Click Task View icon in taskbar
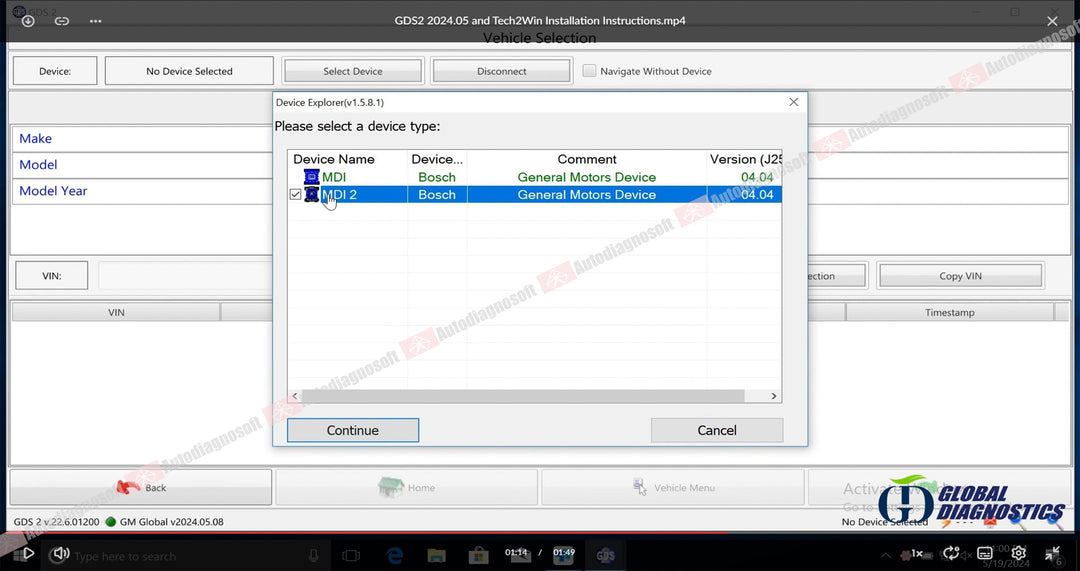 351,555
